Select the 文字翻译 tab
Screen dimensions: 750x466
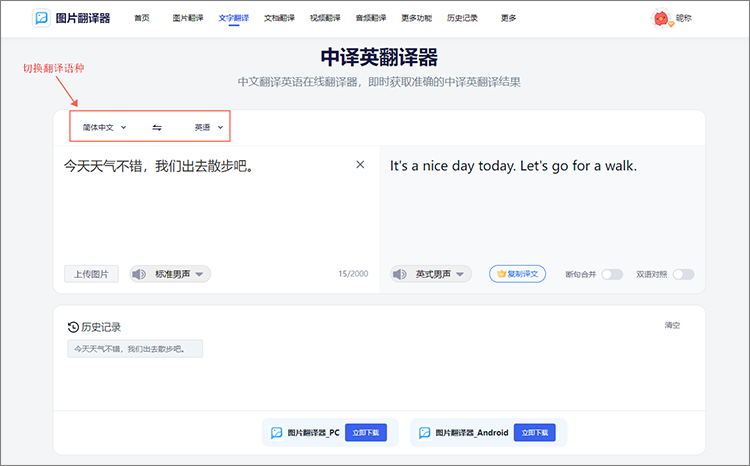pyautogui.click(x=233, y=18)
